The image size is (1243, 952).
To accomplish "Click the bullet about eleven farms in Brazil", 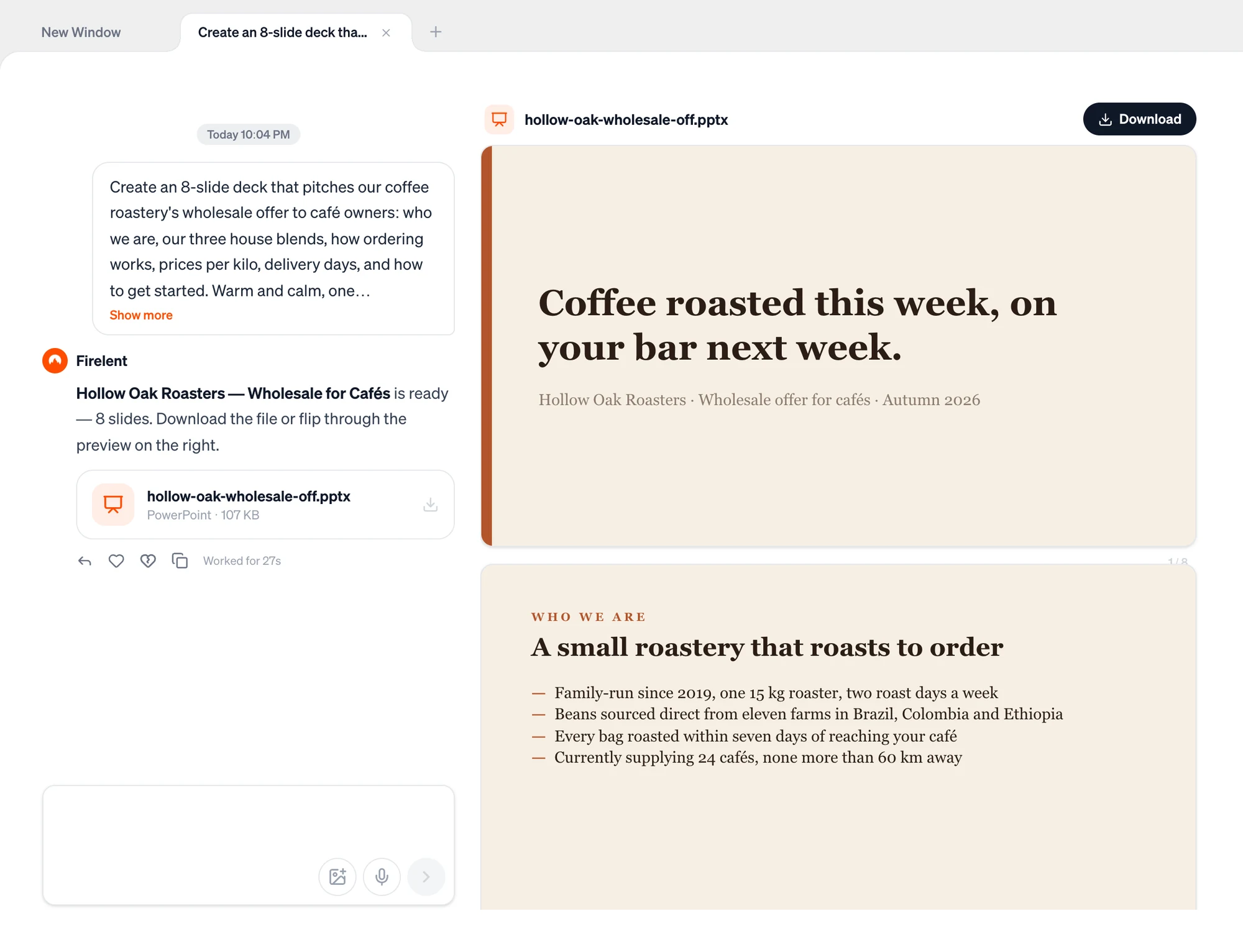I will tap(809, 714).
